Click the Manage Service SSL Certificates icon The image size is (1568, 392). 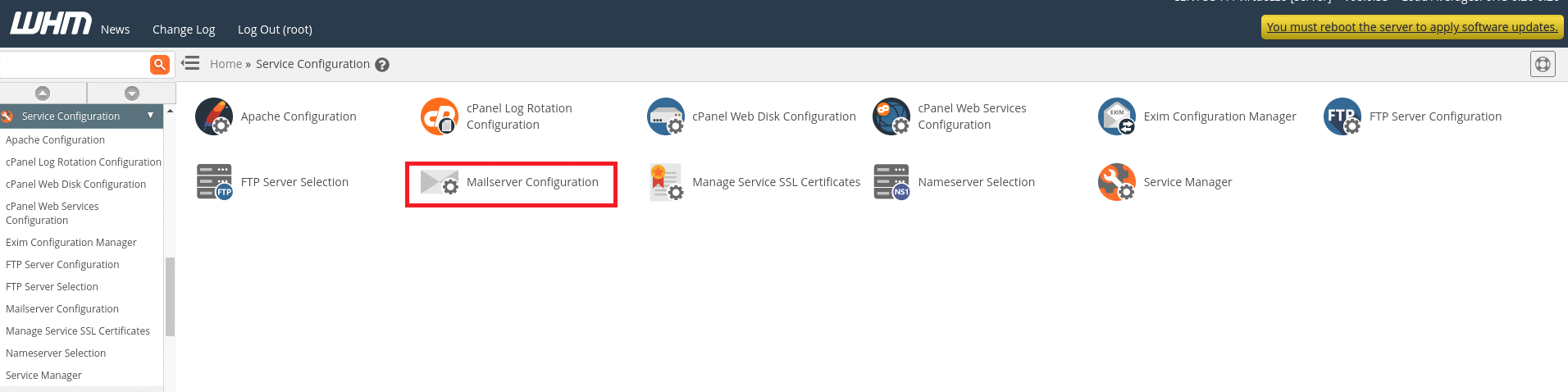(x=665, y=182)
